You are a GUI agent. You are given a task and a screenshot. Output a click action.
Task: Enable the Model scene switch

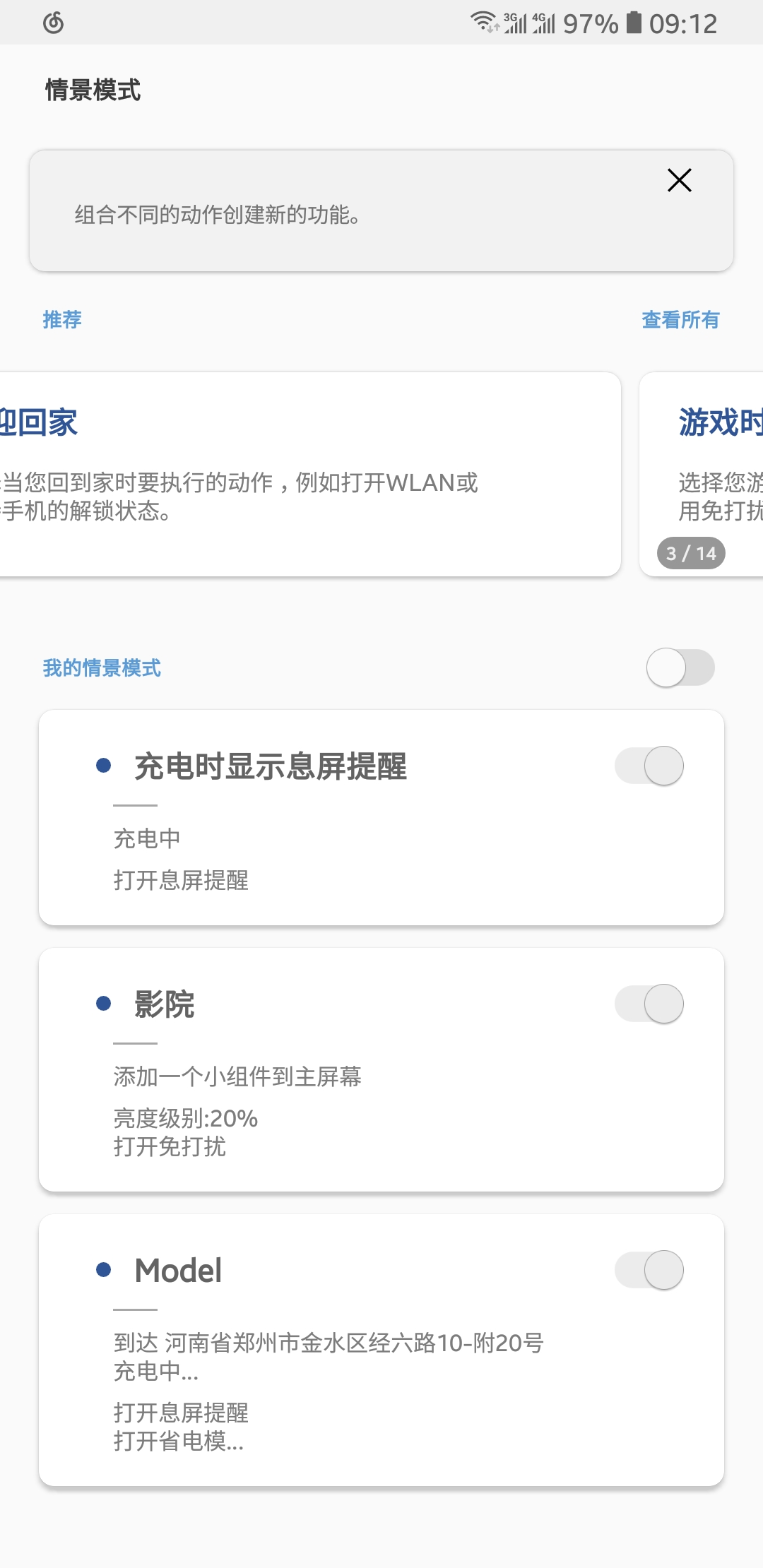(649, 1270)
